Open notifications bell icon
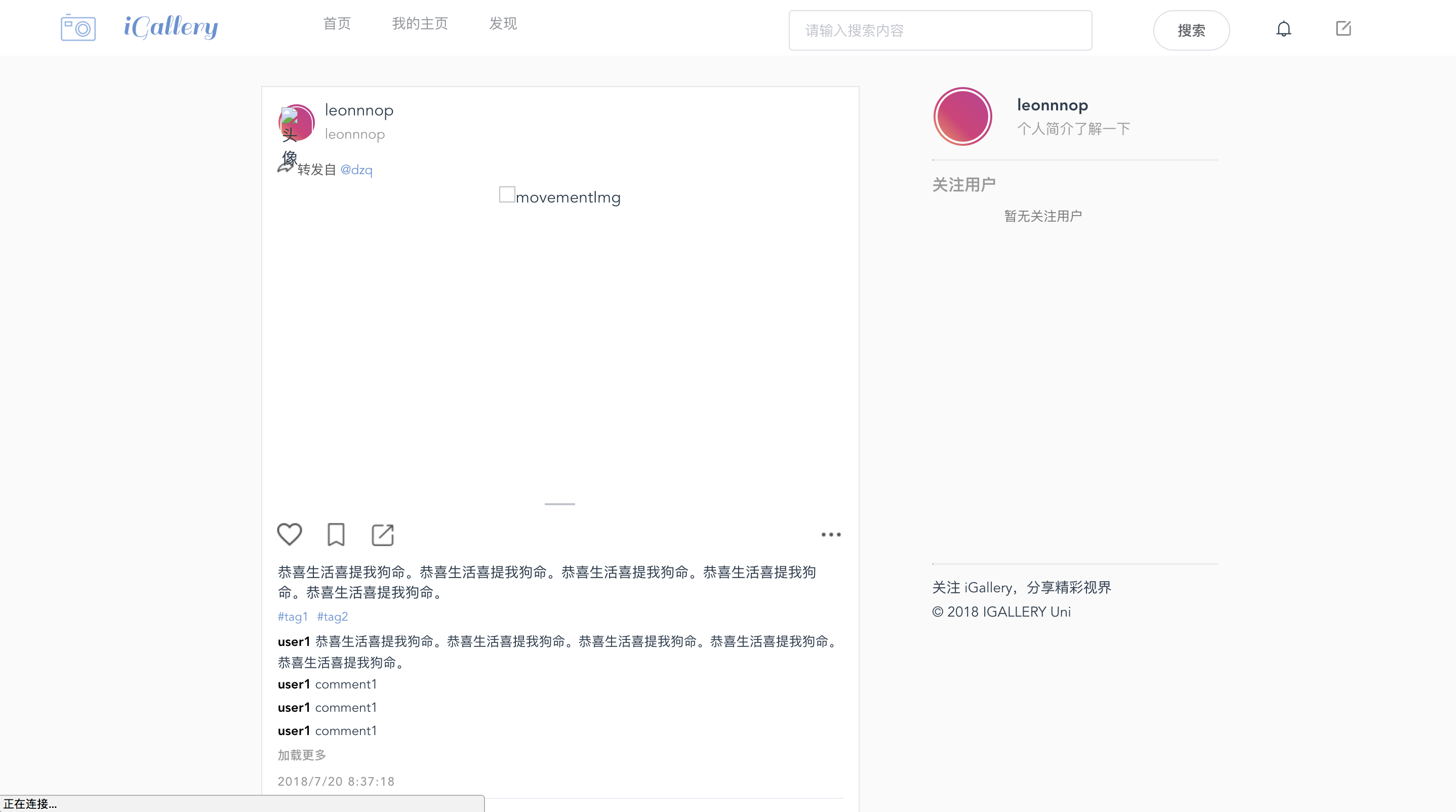Screen dimensions: 1456x812 pyautogui.click(x=1283, y=29)
